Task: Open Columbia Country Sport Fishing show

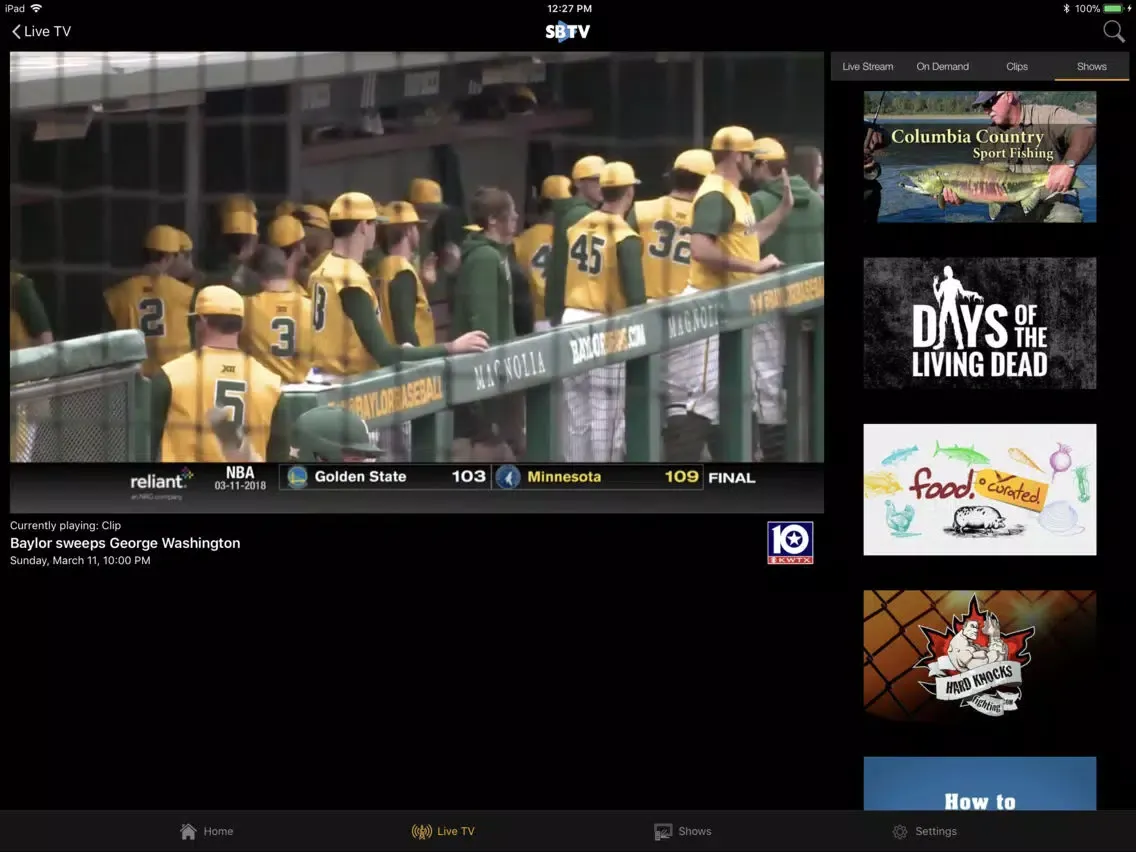Action: (x=979, y=157)
